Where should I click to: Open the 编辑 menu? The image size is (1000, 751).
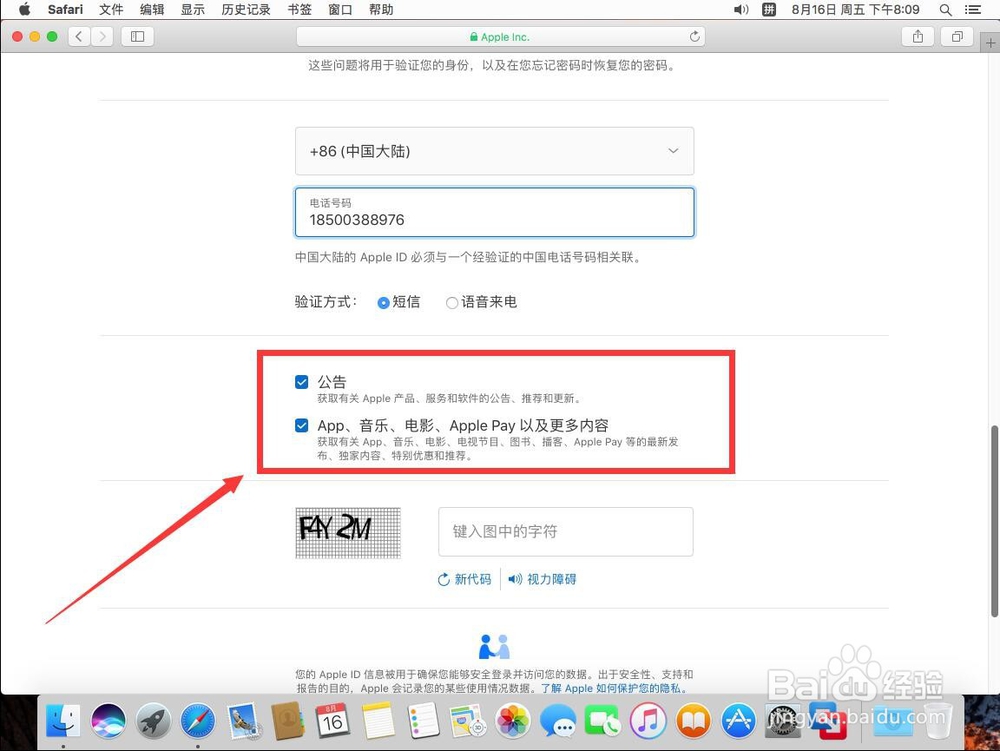click(x=152, y=10)
